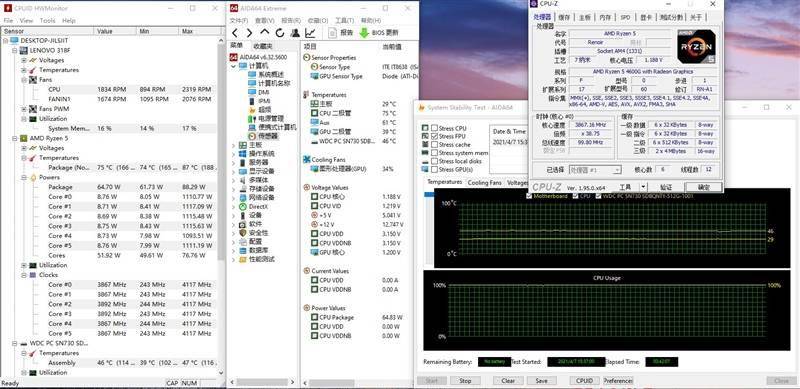
Task: Click the Stop button in Stability Test
Action: coord(465,380)
